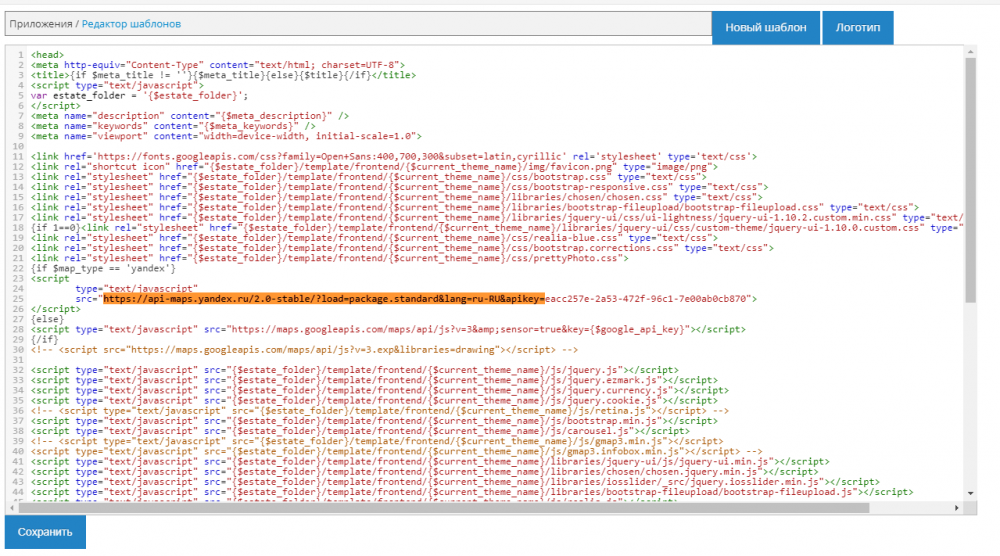Click the {else} line
The width and height of the screenshot is (1000, 556).
[47, 319]
